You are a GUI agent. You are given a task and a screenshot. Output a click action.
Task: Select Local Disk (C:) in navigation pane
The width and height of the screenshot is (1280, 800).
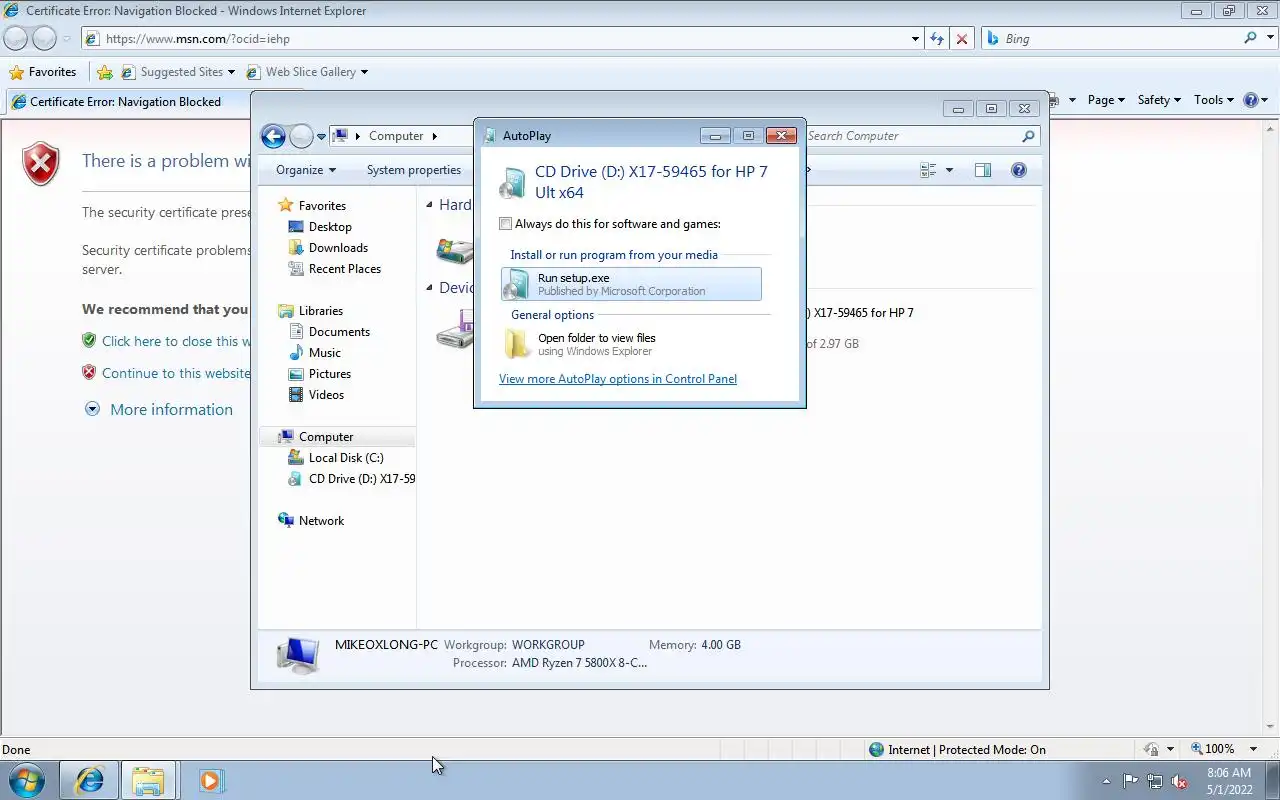tap(346, 458)
